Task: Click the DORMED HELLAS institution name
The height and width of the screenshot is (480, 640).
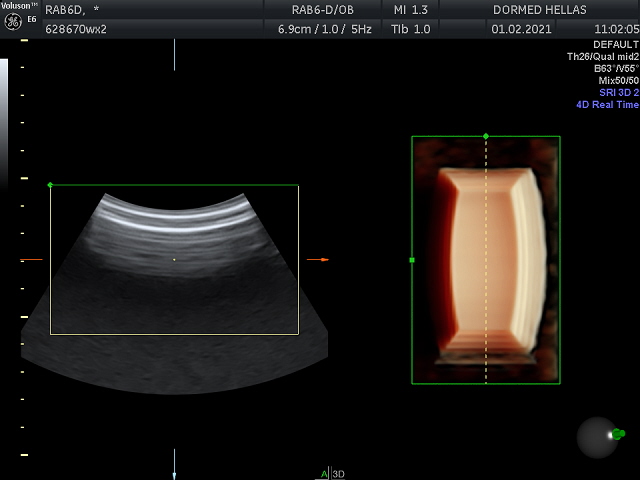Action: coord(540,9)
